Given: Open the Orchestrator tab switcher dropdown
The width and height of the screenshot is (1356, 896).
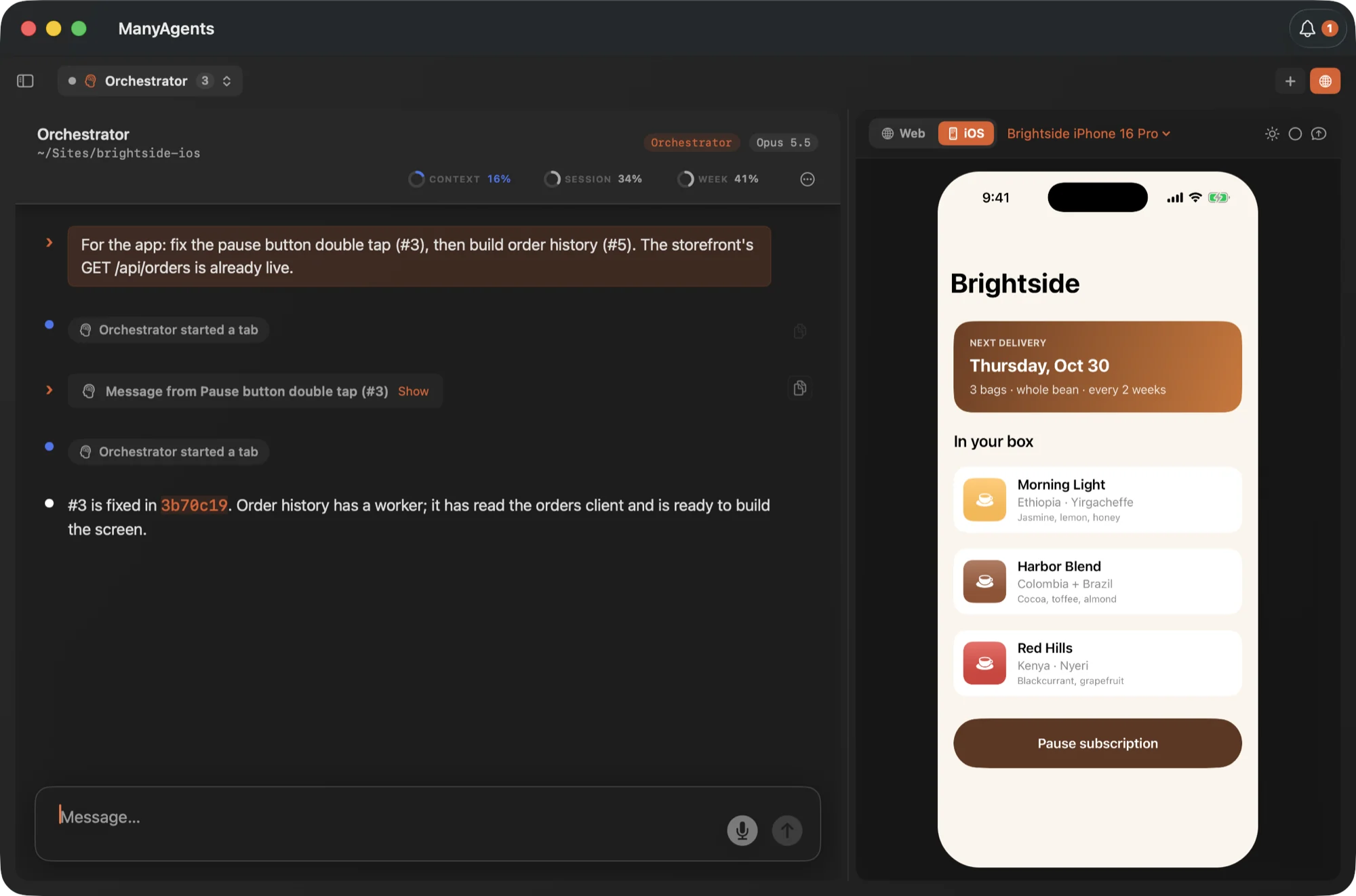Looking at the screenshot, I should click(x=150, y=81).
